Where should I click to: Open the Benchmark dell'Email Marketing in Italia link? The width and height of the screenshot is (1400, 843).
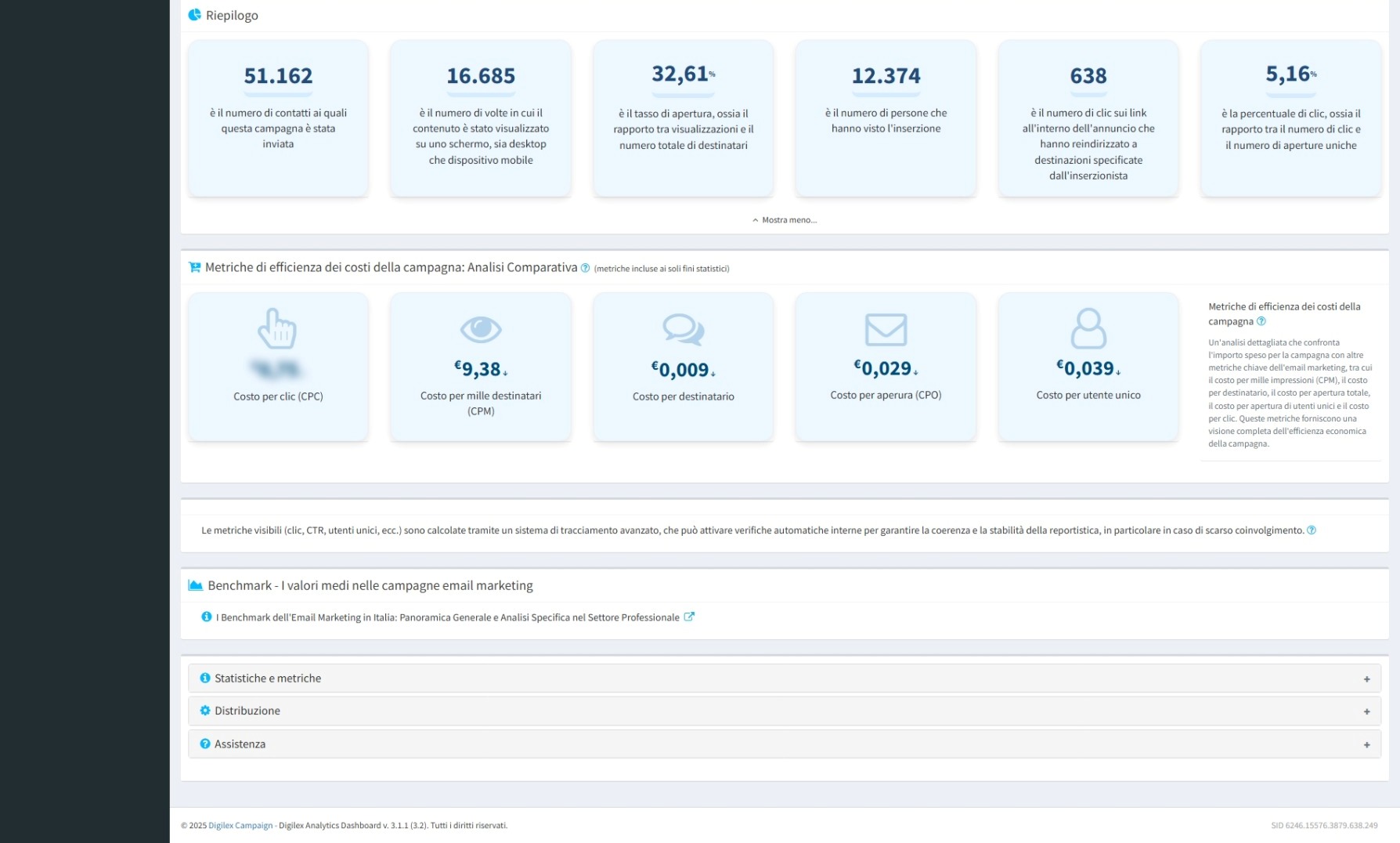coord(448,617)
